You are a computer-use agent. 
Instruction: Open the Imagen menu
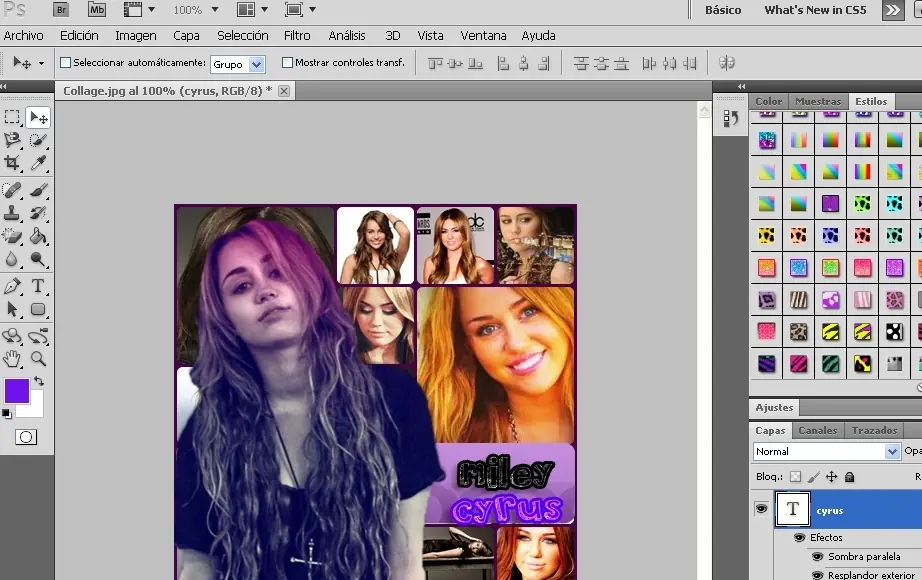click(x=136, y=36)
